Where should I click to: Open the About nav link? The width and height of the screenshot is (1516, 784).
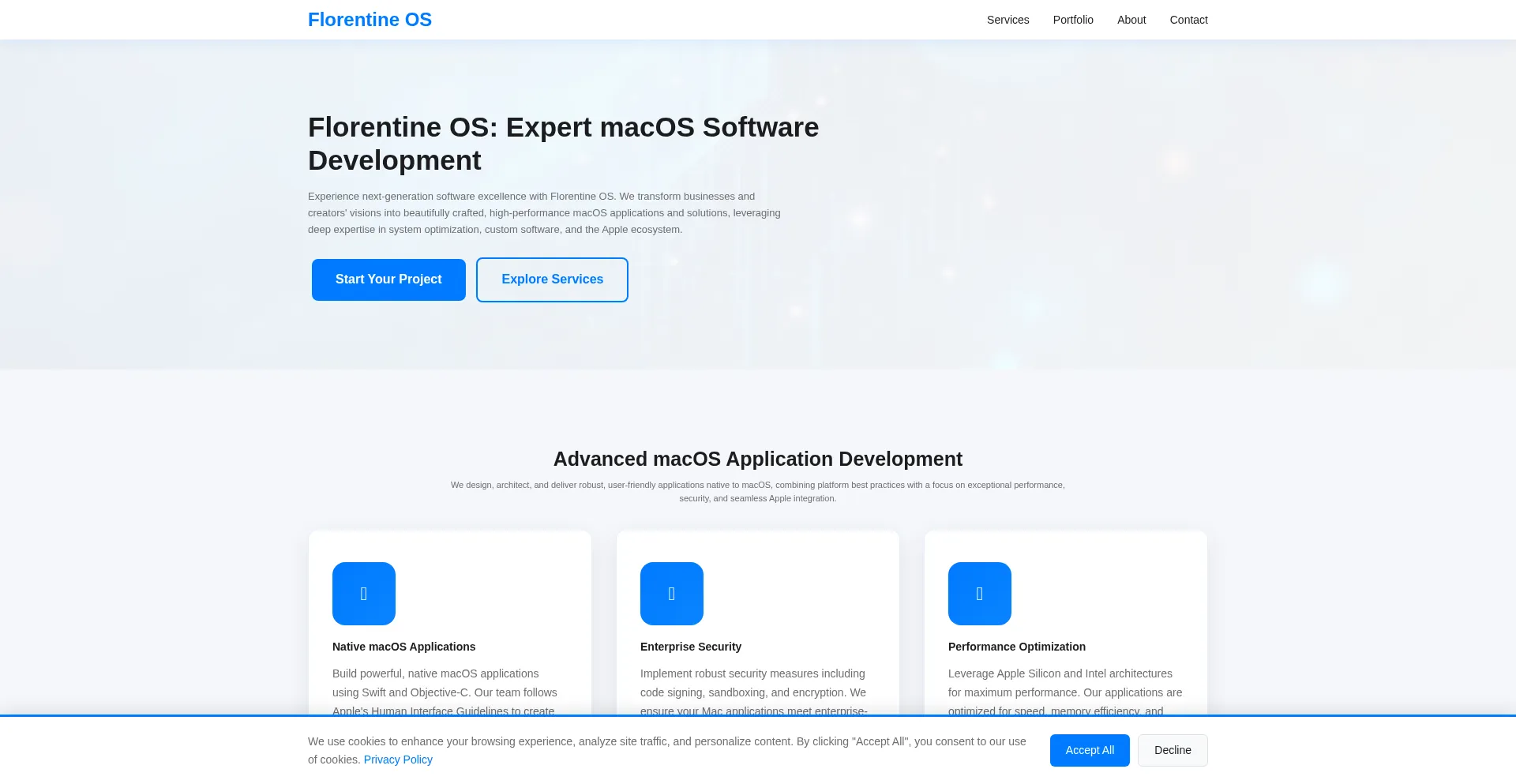coord(1131,20)
